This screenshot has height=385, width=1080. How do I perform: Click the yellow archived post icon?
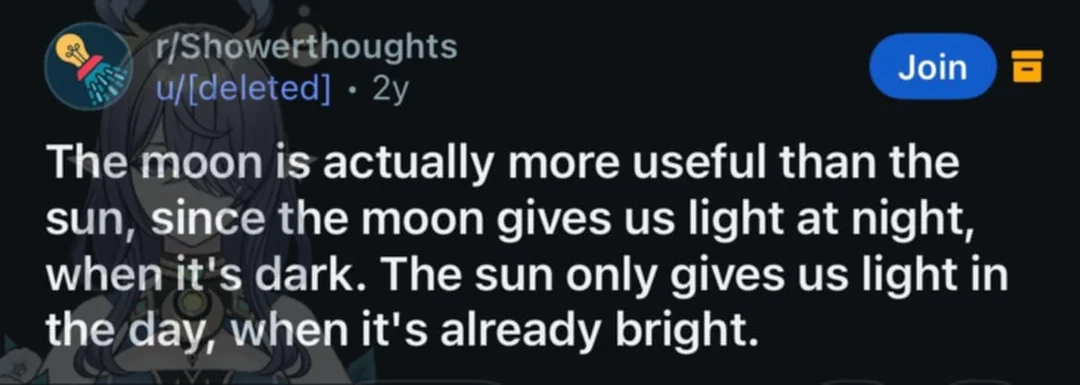click(x=1026, y=66)
